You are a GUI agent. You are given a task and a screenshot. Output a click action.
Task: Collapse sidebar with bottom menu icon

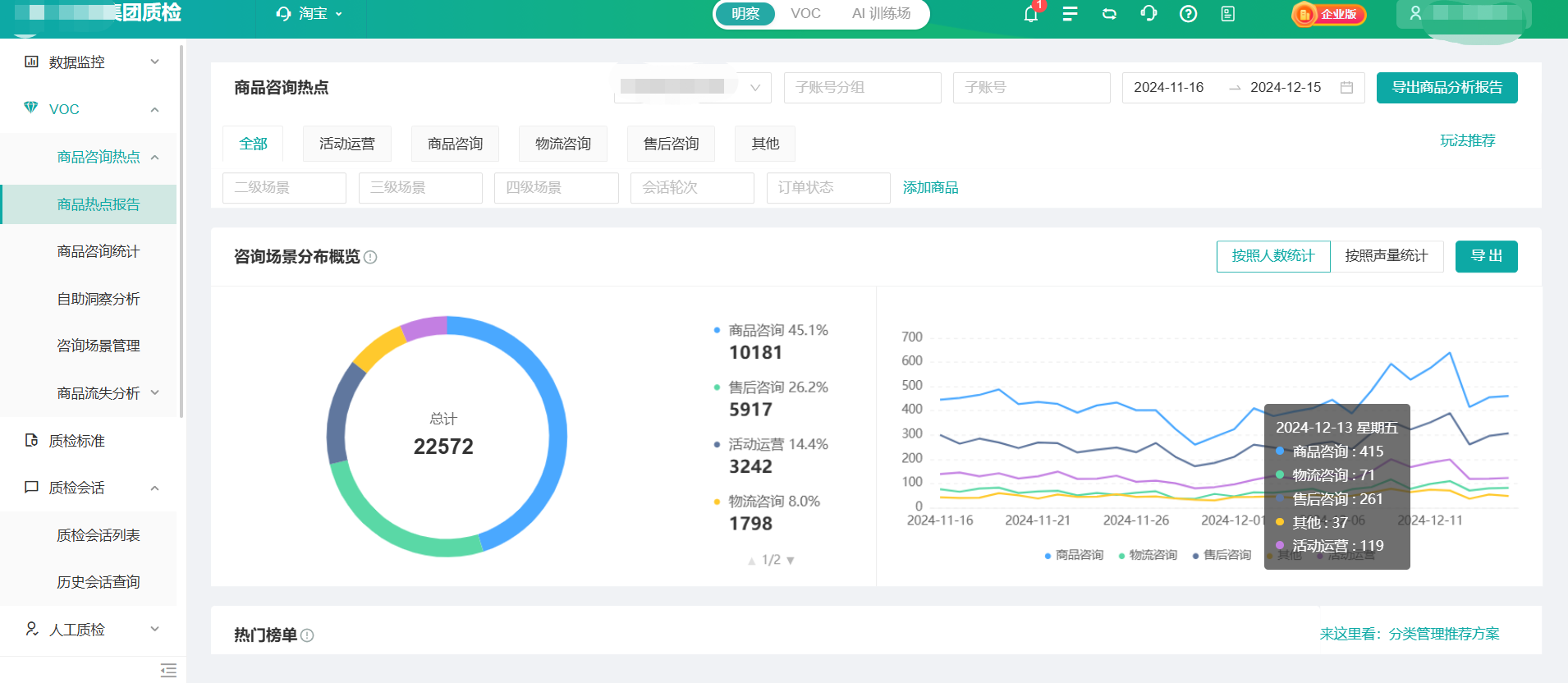pyautogui.click(x=168, y=670)
